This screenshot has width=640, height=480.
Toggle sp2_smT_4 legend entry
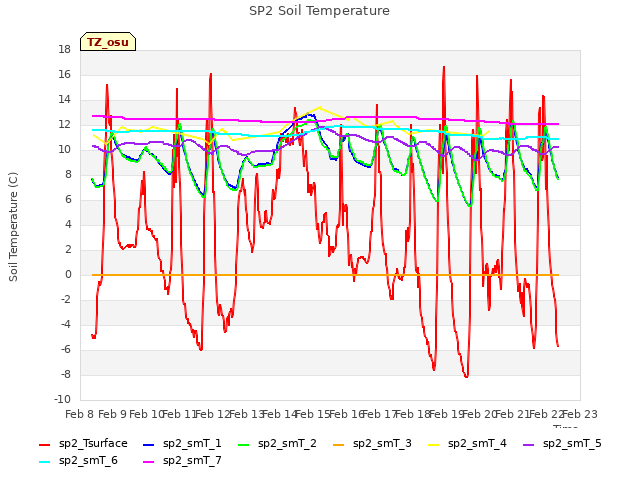click(x=467, y=443)
